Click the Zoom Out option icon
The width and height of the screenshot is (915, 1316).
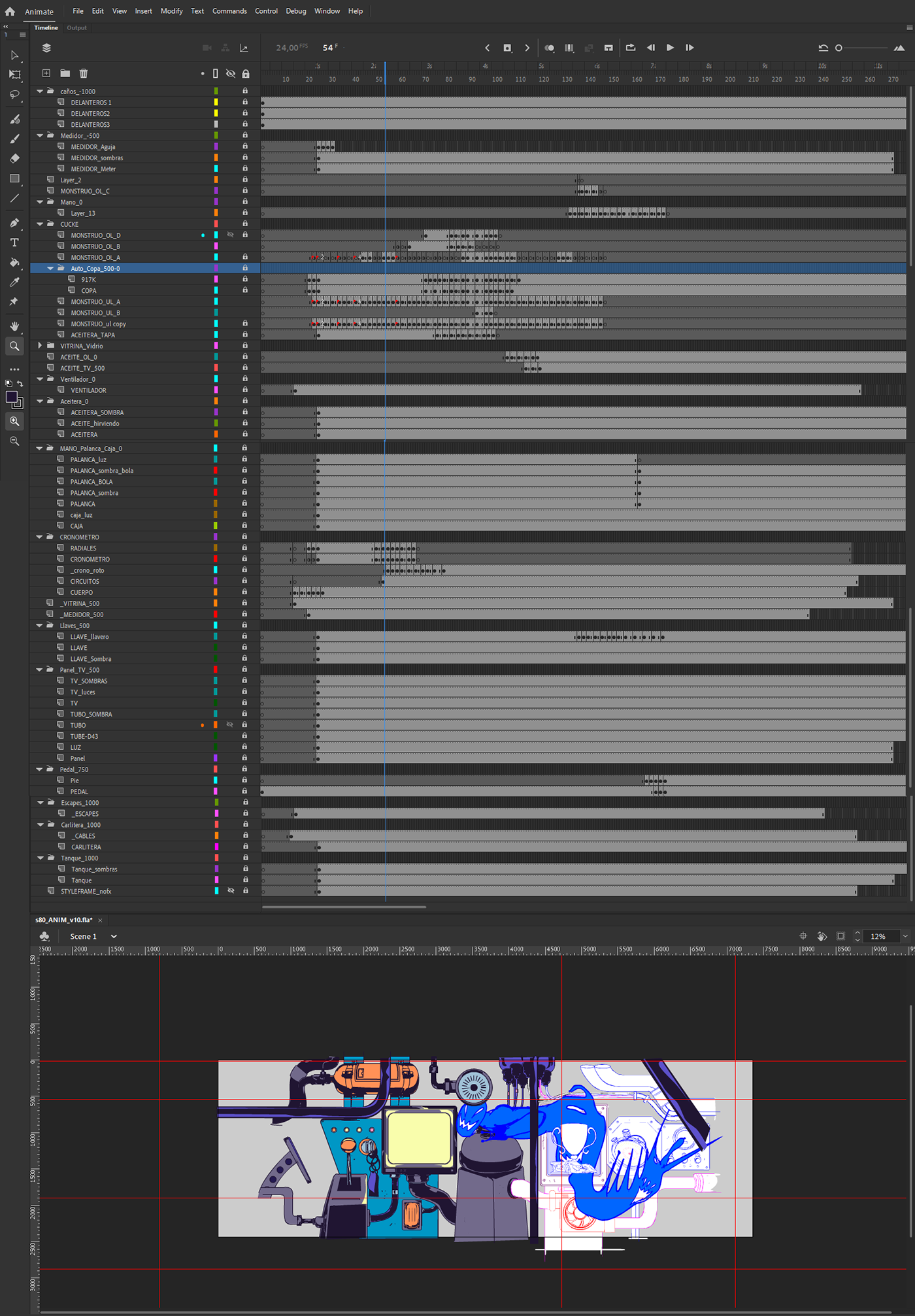14,441
